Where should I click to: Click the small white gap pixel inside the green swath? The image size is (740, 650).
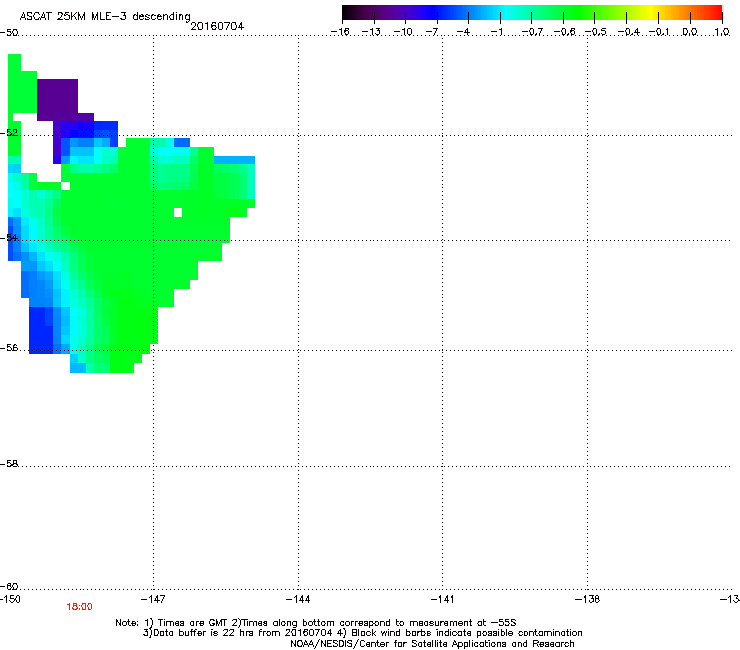coord(178,212)
